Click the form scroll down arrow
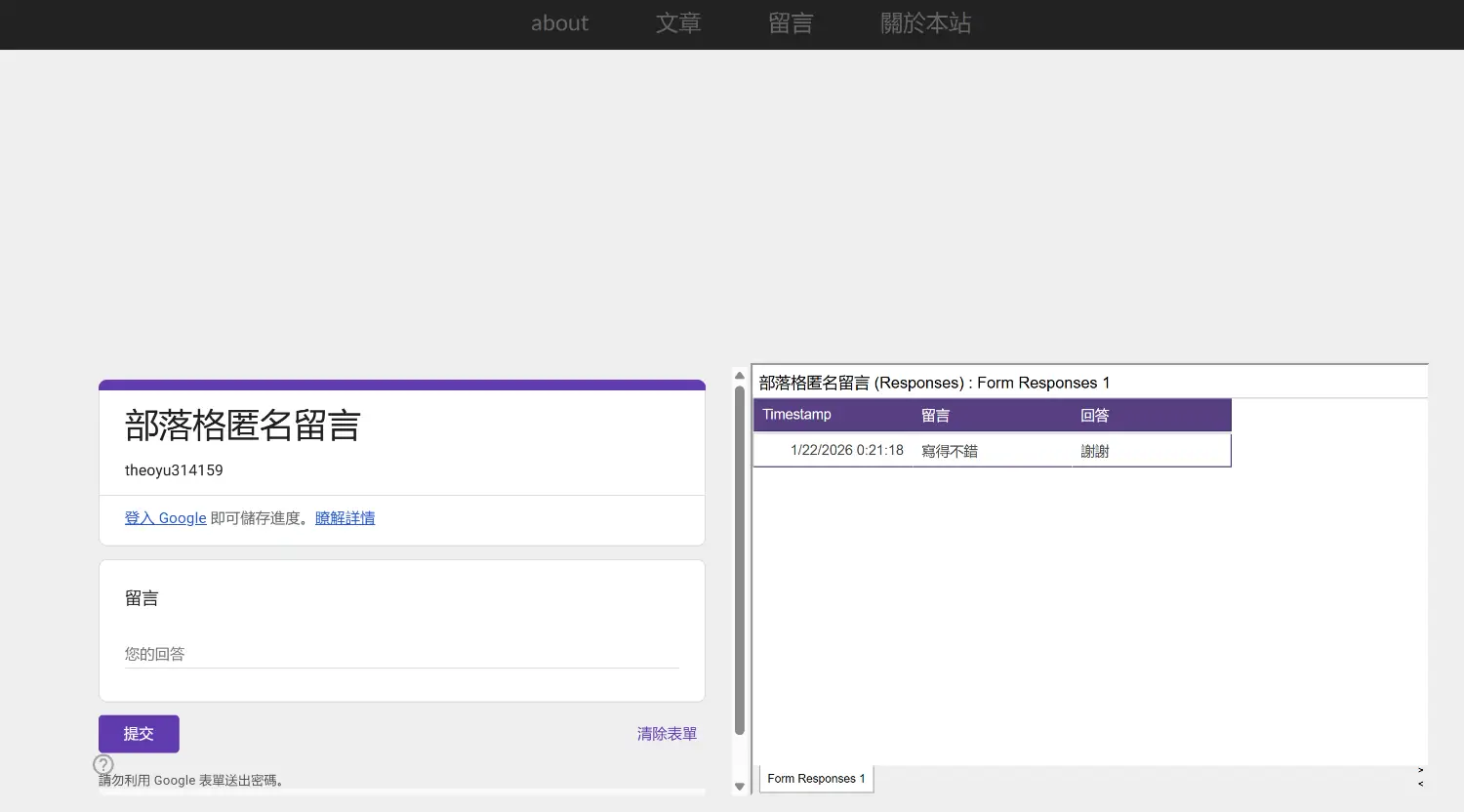 click(739, 787)
